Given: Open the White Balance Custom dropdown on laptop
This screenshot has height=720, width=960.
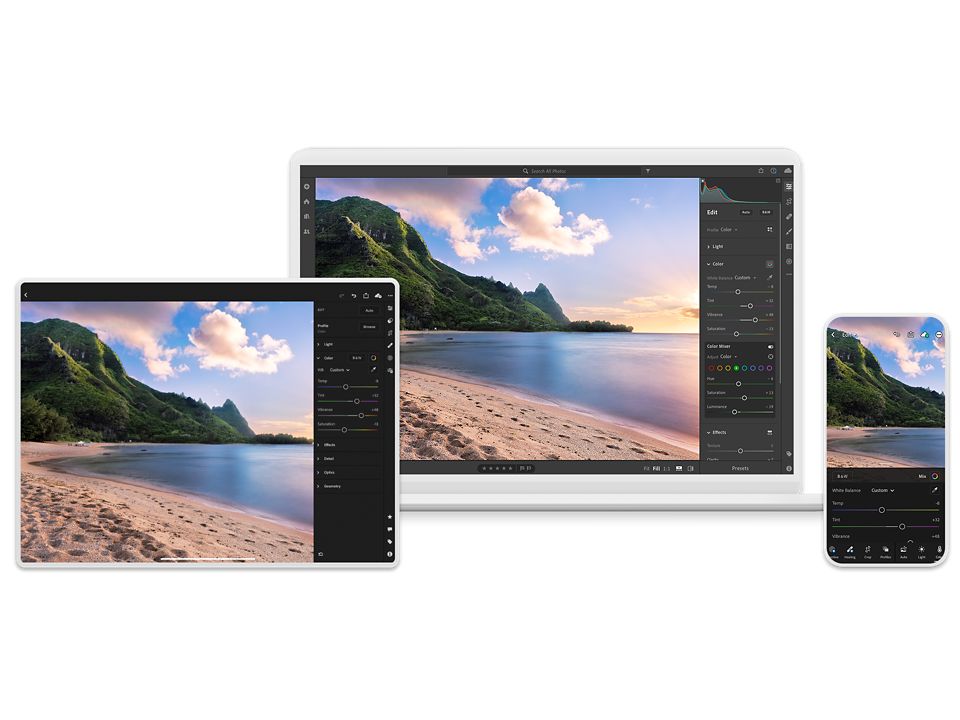Looking at the screenshot, I should 744,277.
